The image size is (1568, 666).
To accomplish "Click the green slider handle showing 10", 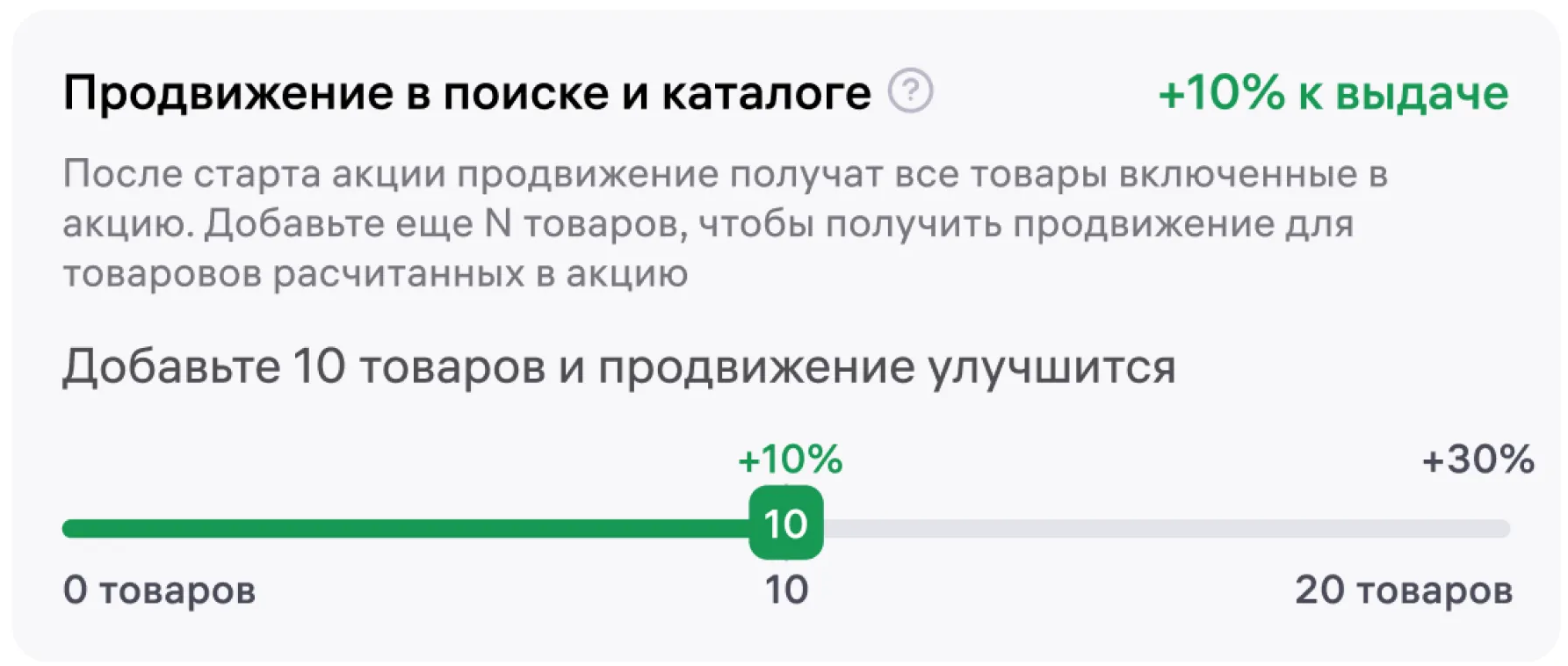I will 785,524.
